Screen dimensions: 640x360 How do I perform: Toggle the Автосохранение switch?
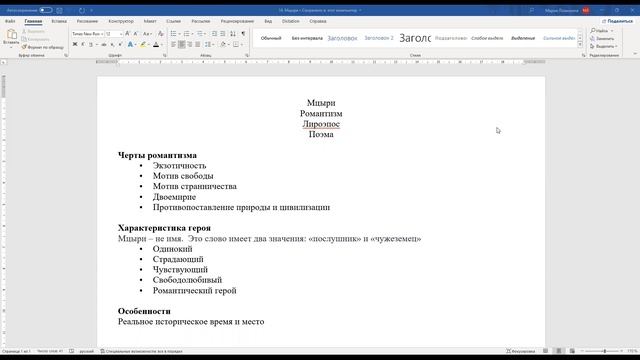(x=46, y=10)
